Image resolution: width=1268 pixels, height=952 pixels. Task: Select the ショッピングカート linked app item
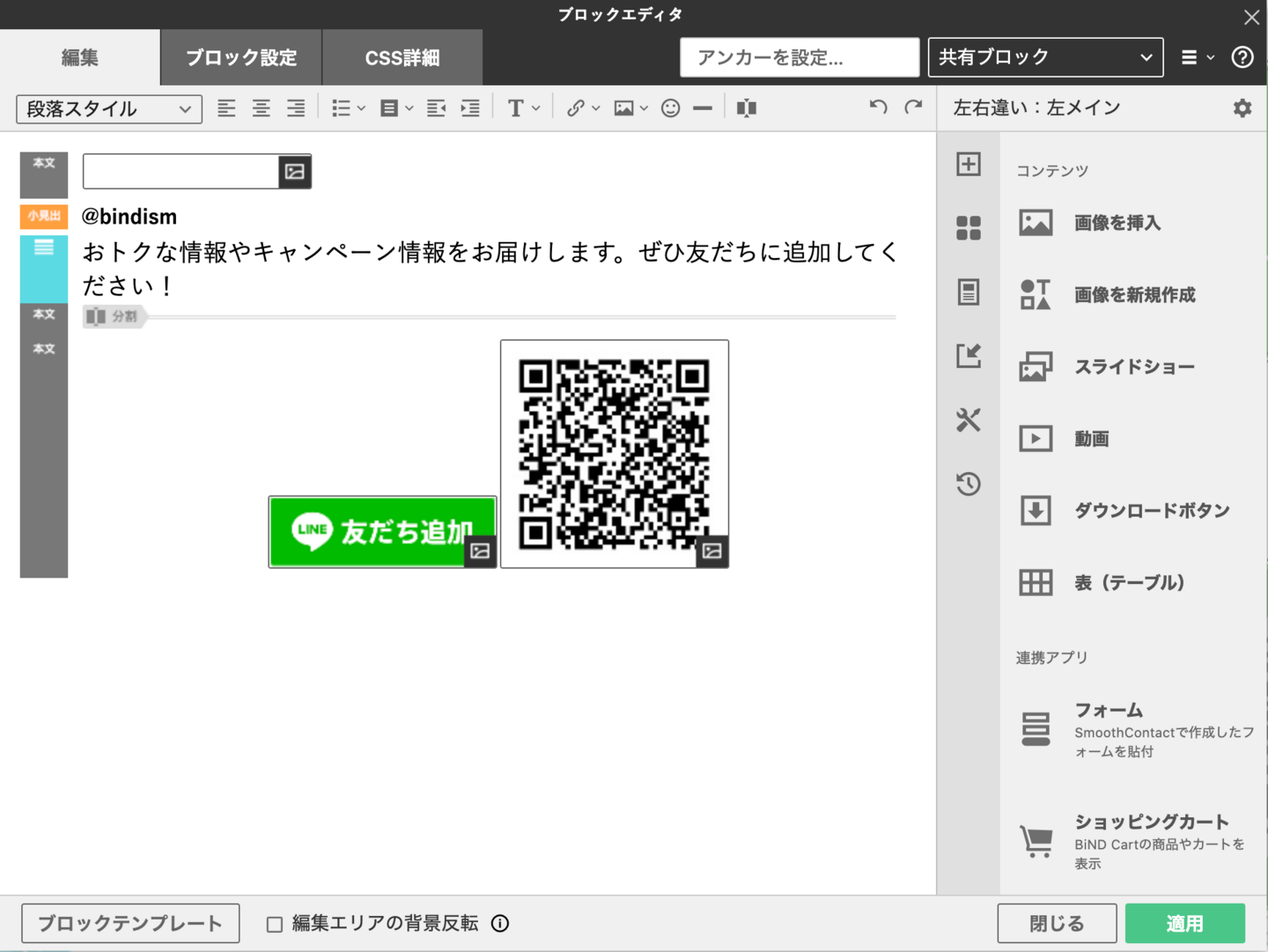point(1134,841)
